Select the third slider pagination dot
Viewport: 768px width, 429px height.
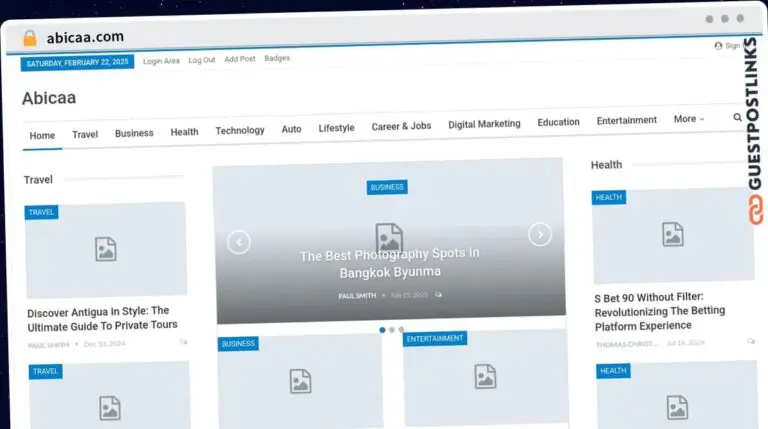(401, 329)
